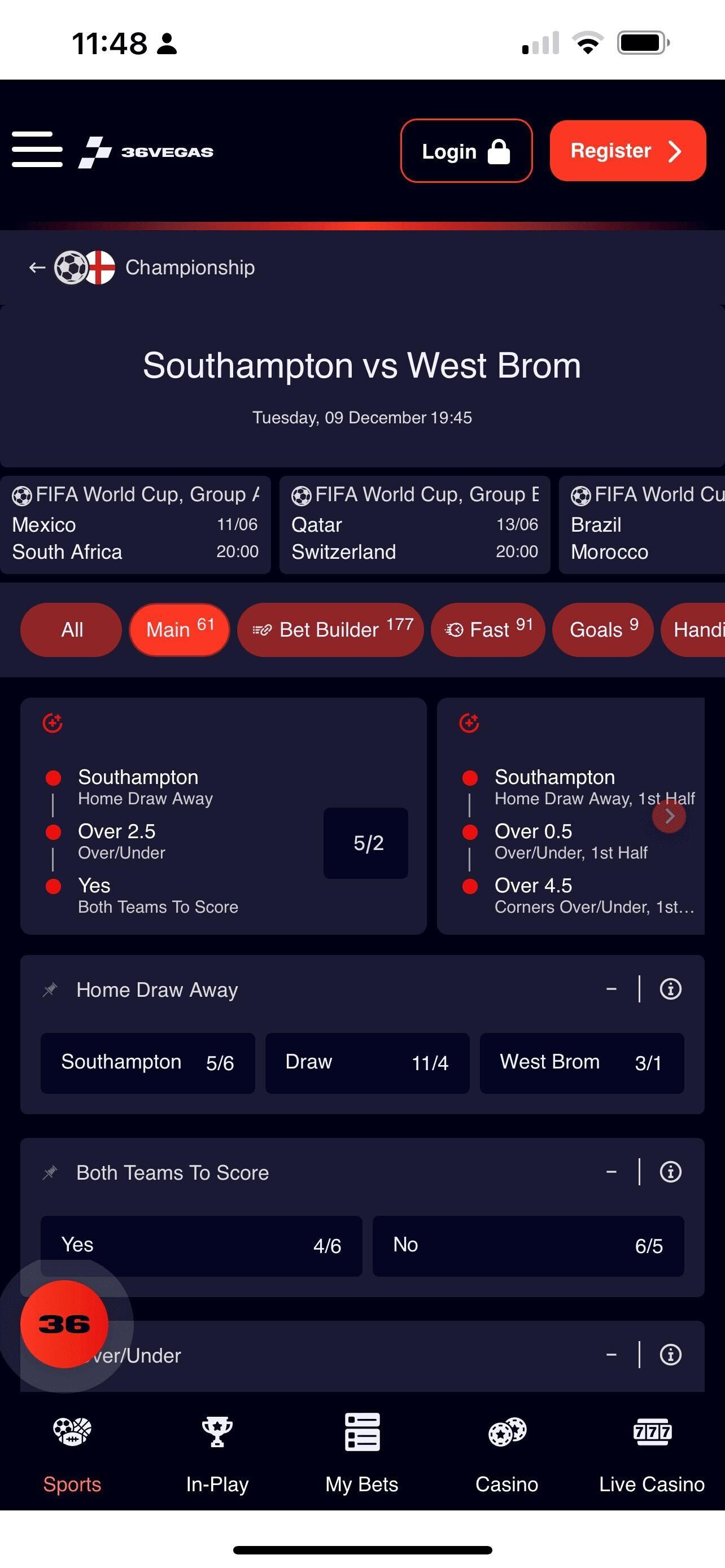725x1568 pixels.
Task: Pin the Home Draw Away market
Action: (x=50, y=990)
